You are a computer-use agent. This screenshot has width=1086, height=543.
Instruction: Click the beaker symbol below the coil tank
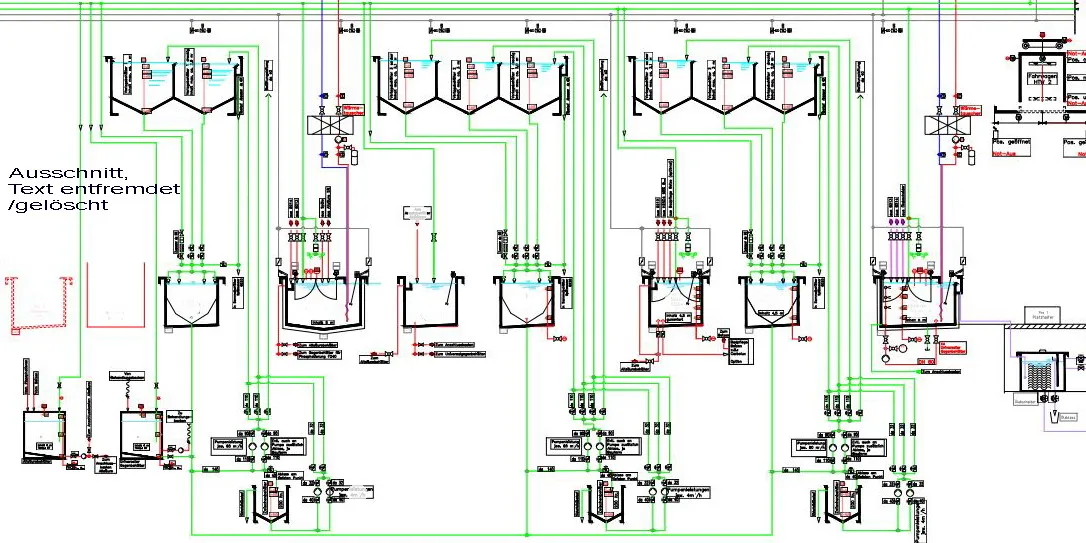pyautogui.click(x=1052, y=417)
